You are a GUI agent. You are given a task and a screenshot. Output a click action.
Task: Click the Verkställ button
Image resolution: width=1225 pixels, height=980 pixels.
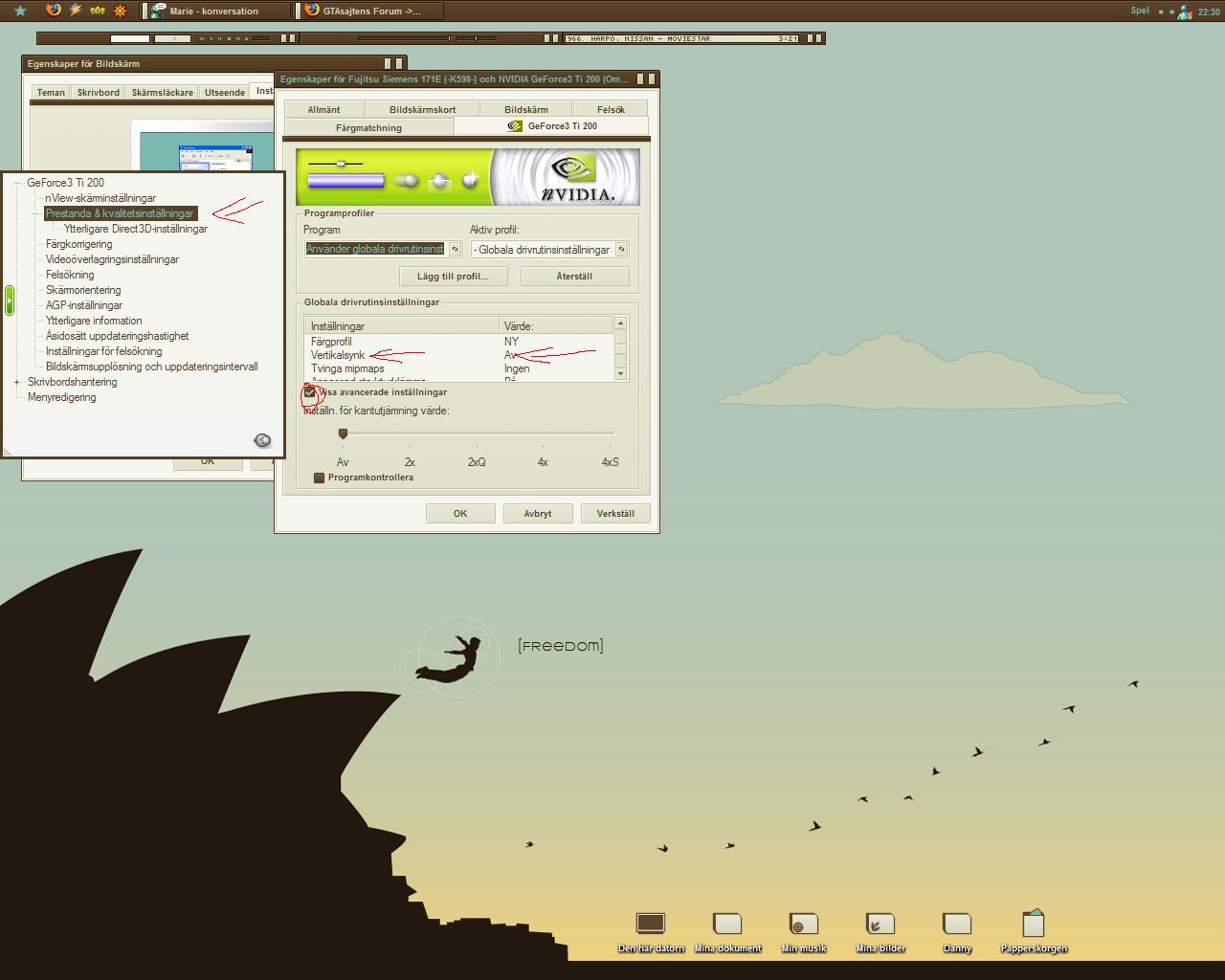click(615, 513)
